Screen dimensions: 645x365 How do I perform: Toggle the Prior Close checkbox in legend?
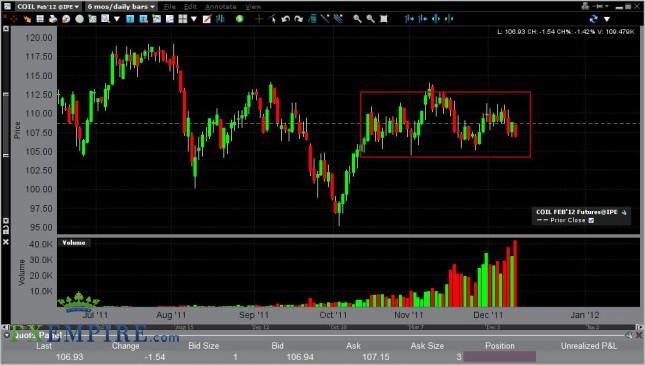591,221
